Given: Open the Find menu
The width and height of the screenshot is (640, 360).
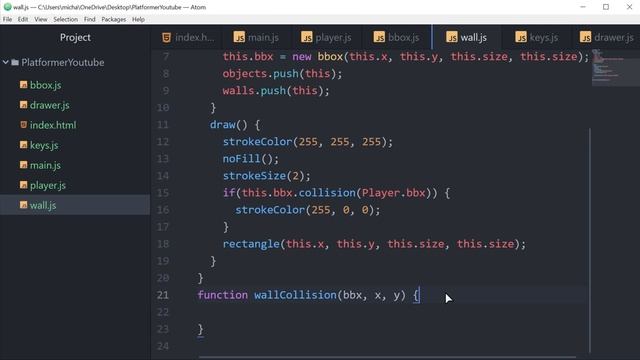Looking at the screenshot, I should point(89,19).
